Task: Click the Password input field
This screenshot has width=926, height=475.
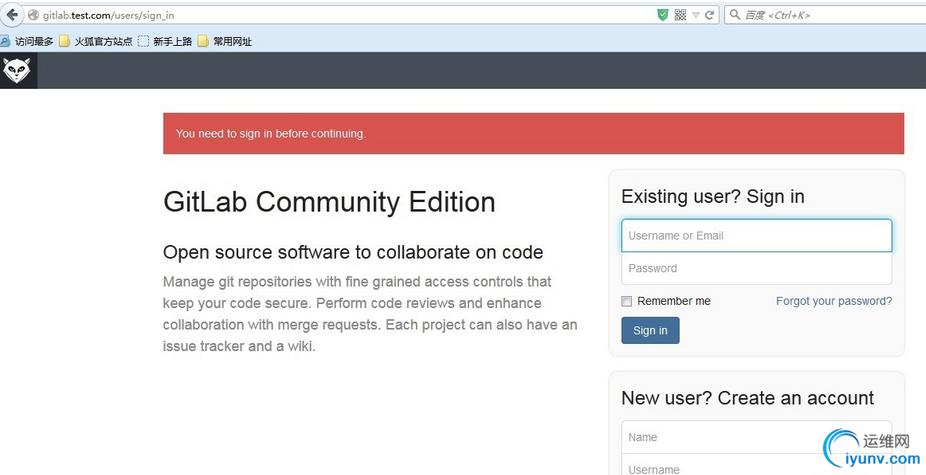Action: (x=756, y=268)
